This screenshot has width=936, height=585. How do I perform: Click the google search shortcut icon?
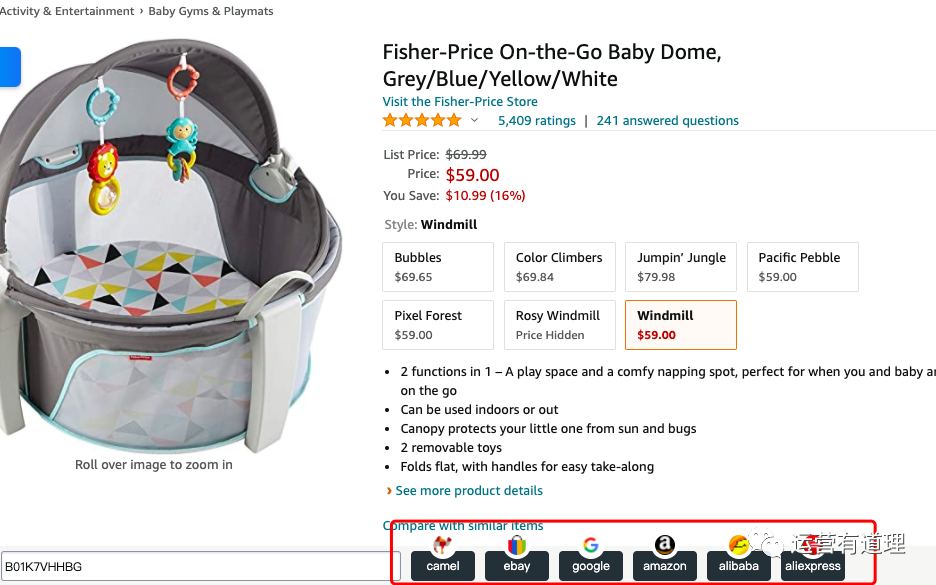(x=591, y=557)
